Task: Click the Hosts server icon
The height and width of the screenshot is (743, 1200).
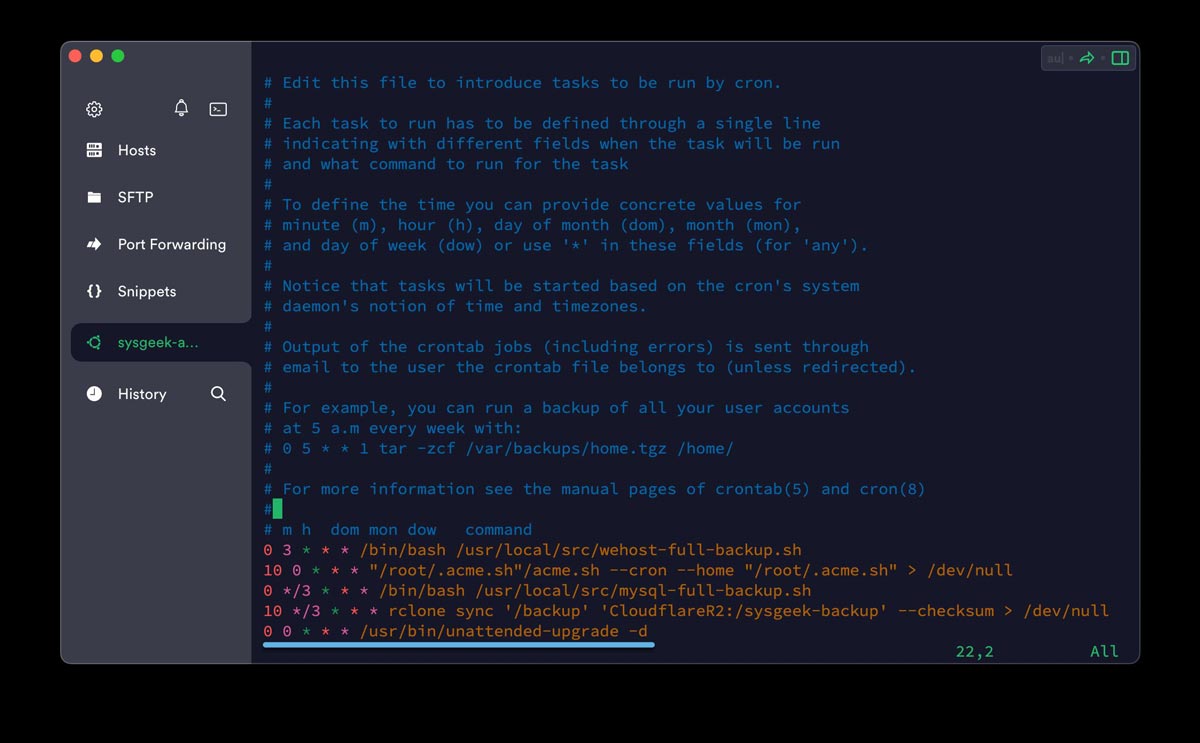Action: click(94, 150)
